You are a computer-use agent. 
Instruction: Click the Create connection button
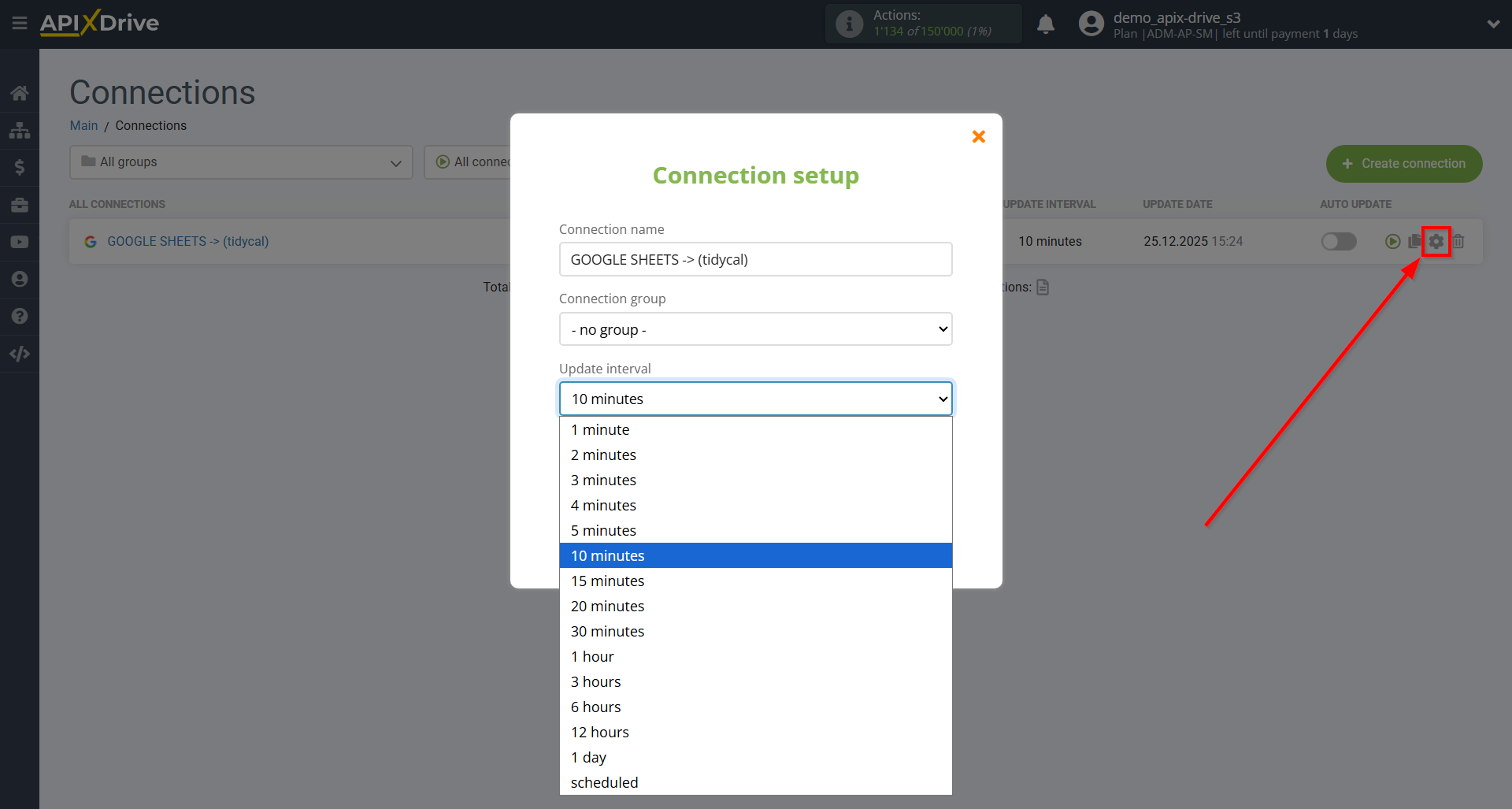coord(1404,164)
